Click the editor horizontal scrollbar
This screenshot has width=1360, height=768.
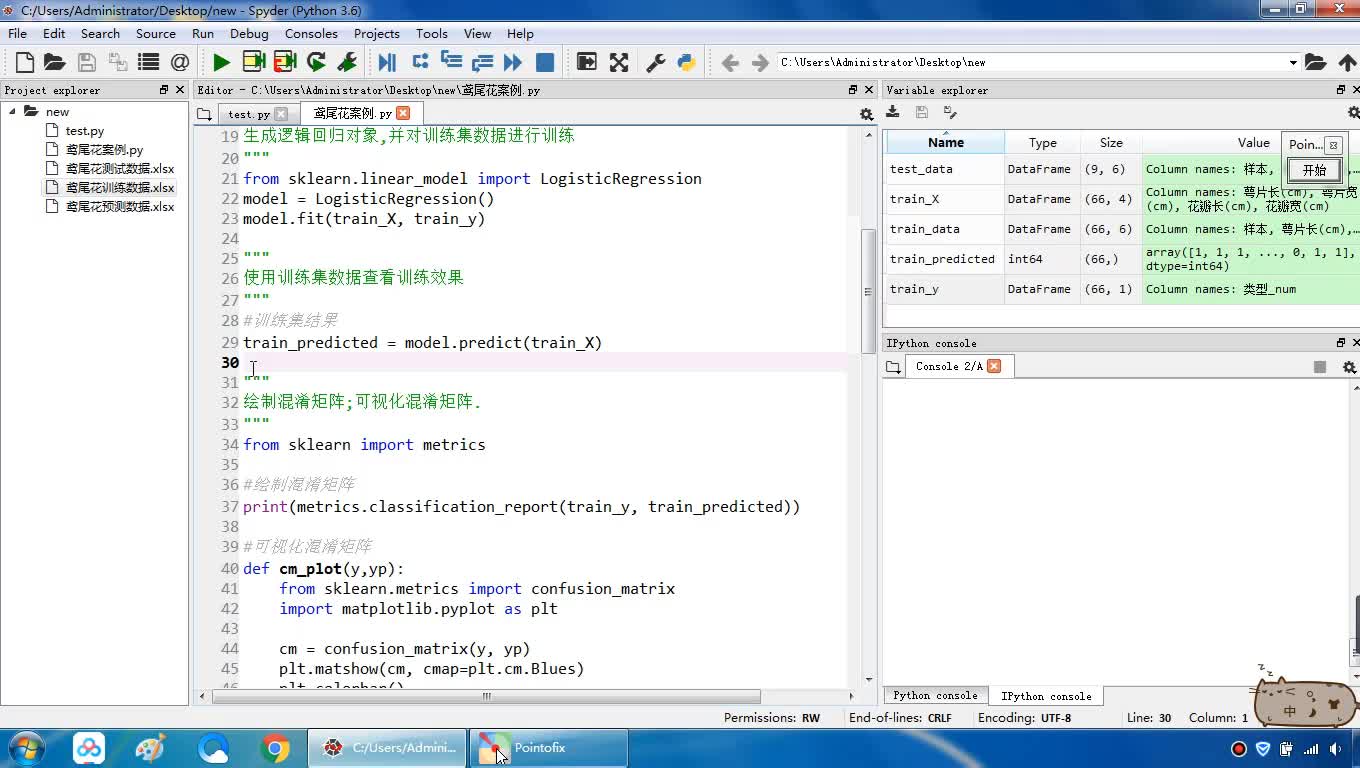(x=486, y=696)
